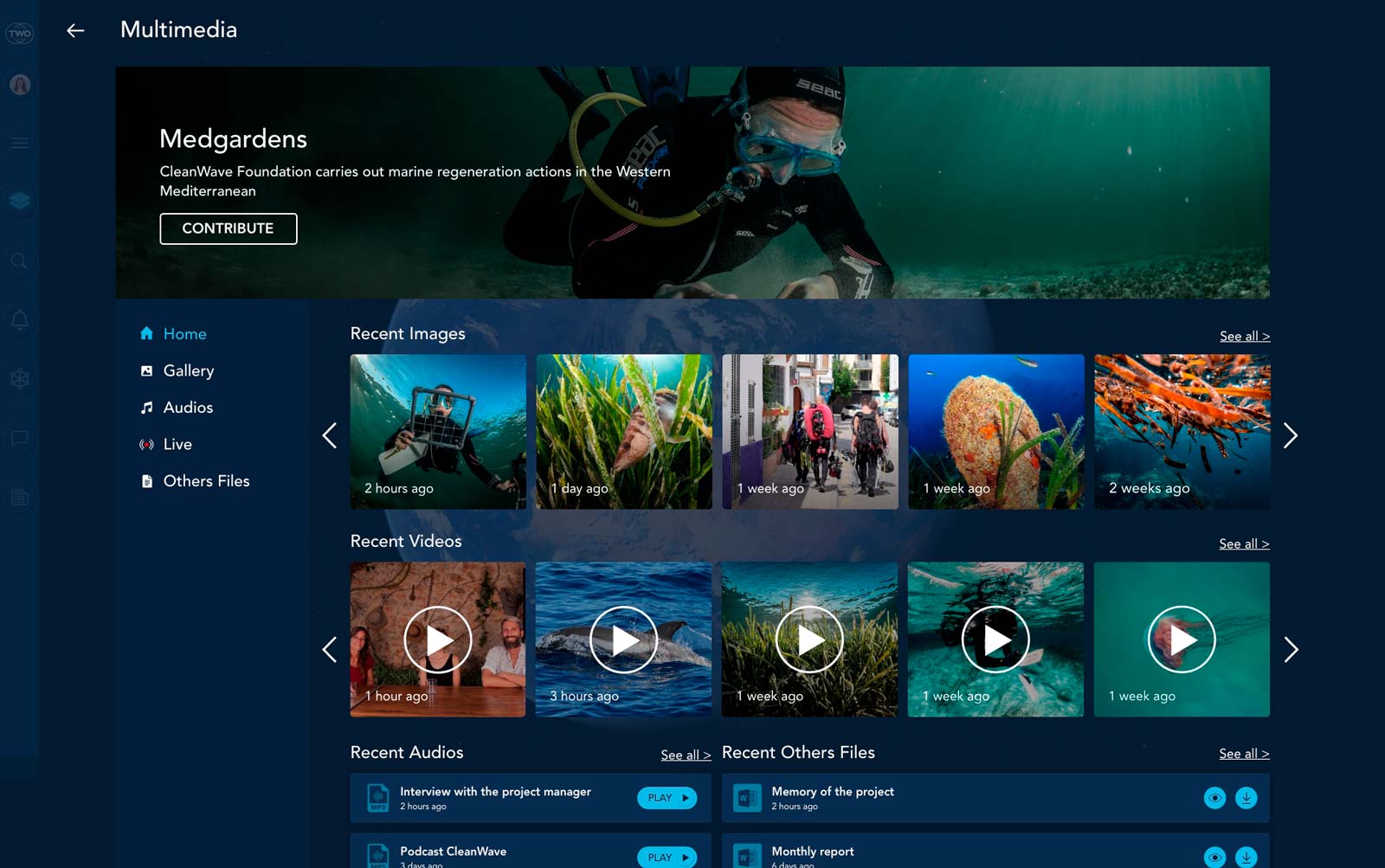This screenshot has height=868, width=1385.
Task: Go to the Live section
Action: click(x=165, y=444)
